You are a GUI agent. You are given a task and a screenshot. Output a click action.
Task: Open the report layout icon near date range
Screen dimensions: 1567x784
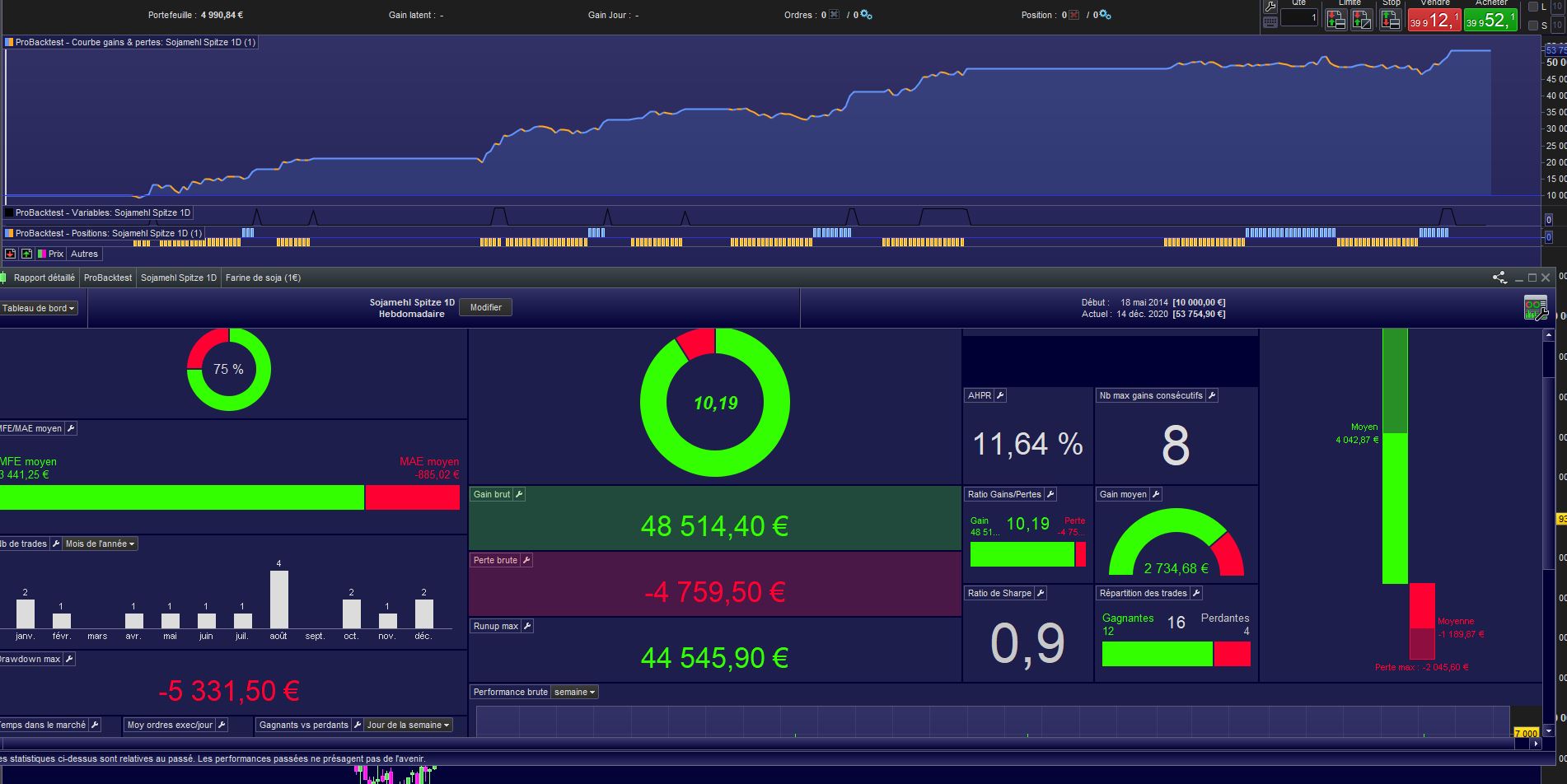pos(1536,308)
